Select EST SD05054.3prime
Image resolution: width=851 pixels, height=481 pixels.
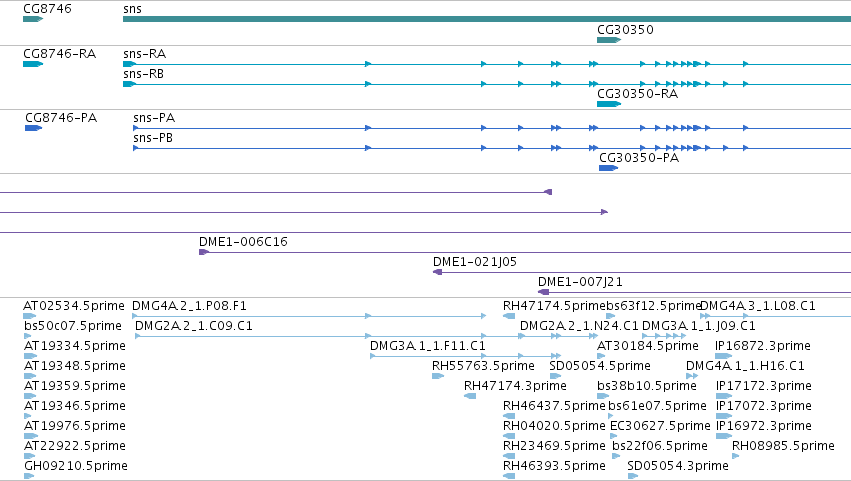click(633, 476)
